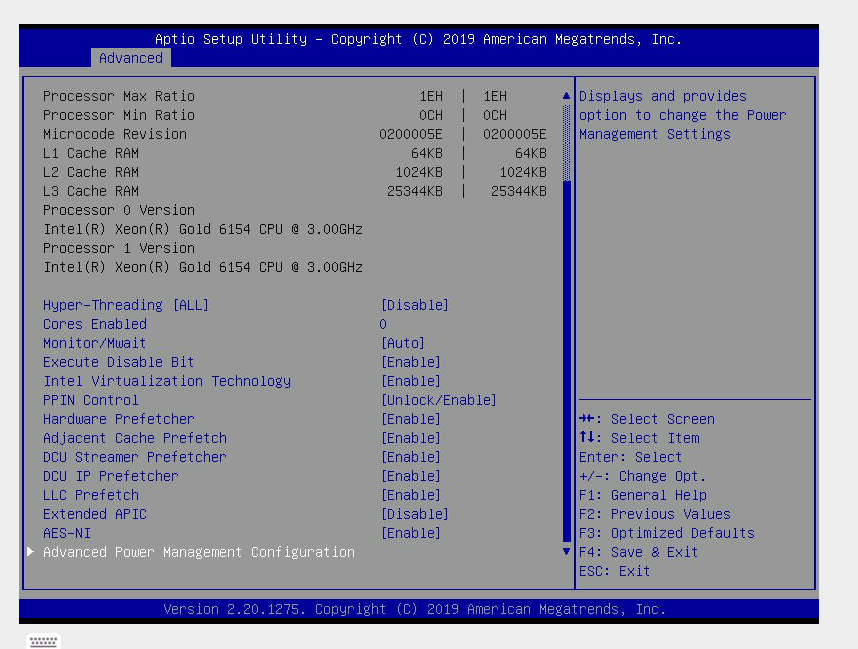Click the L2 Cache RAM row label
The height and width of the screenshot is (649, 858).
pyautogui.click(x=90, y=172)
